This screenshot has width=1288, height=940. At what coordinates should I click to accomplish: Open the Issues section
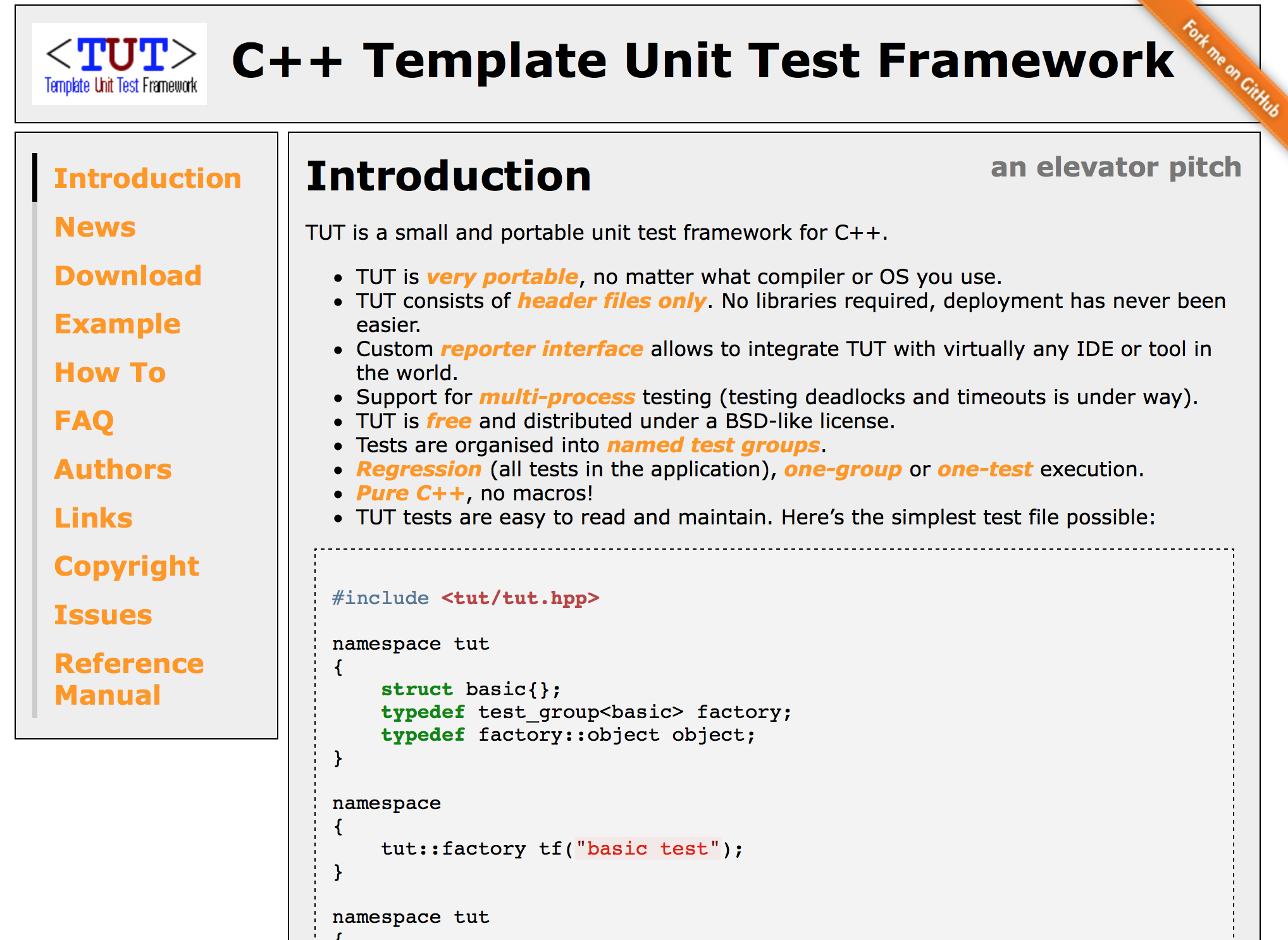tap(103, 614)
